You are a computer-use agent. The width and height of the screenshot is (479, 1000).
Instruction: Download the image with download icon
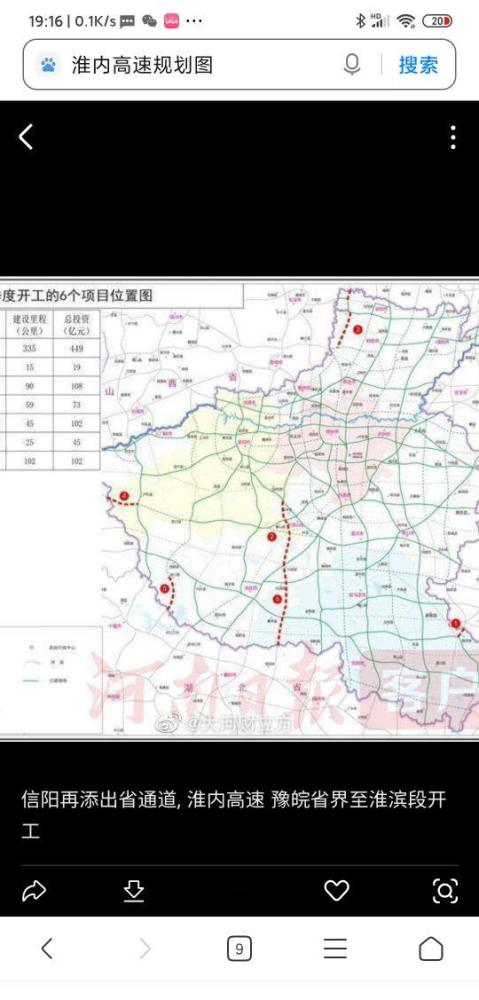[133, 891]
